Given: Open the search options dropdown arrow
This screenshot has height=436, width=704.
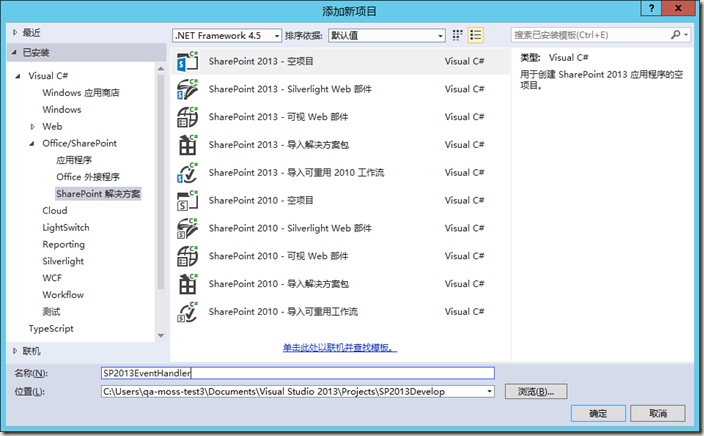Looking at the screenshot, I should [x=686, y=35].
